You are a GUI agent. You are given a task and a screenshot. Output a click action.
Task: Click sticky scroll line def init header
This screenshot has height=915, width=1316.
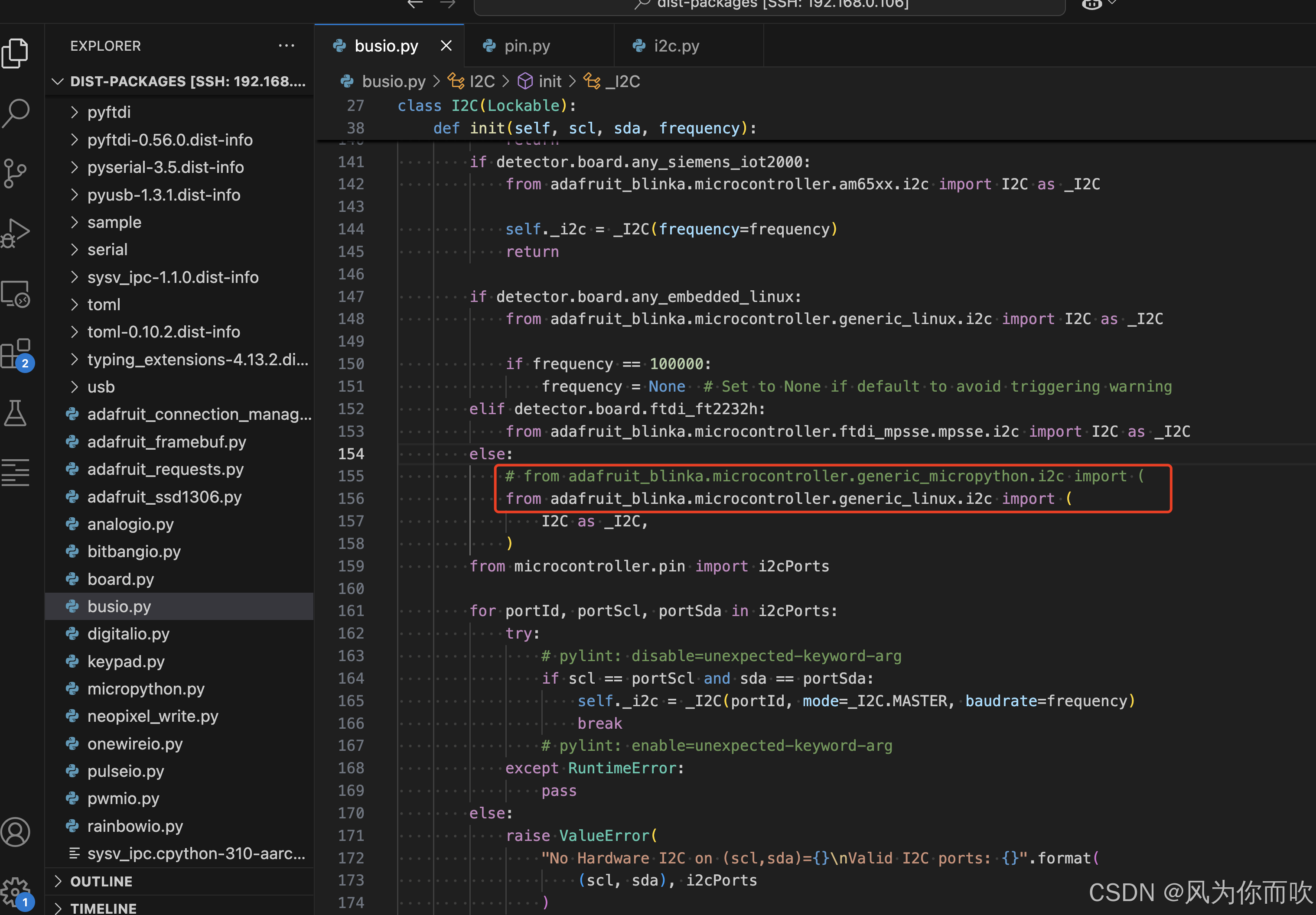point(594,128)
